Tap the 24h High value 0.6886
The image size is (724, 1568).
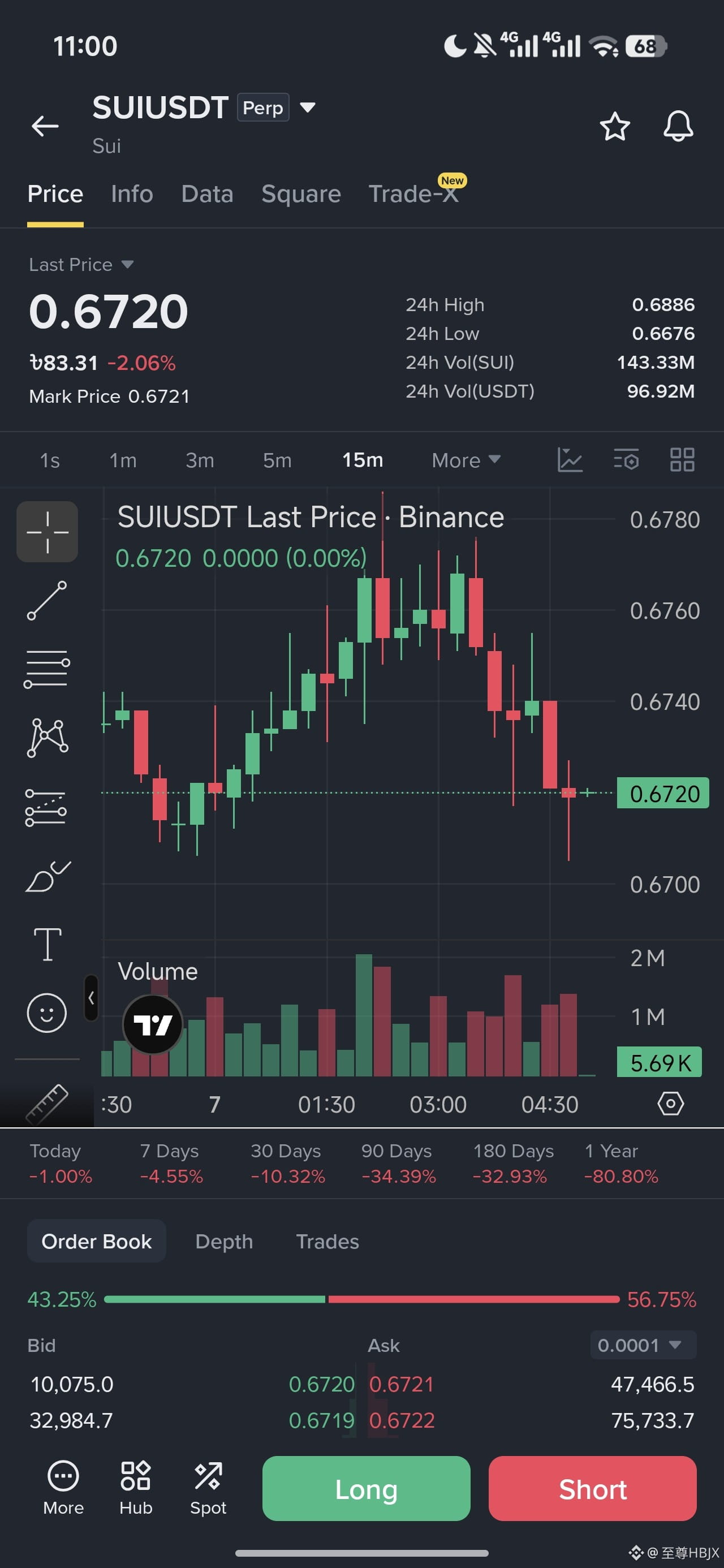[x=663, y=304]
